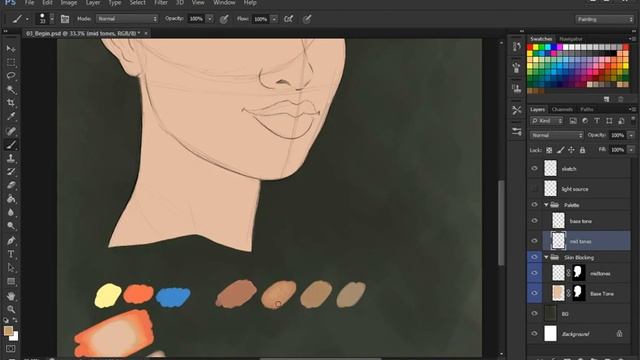This screenshot has height=360, width=640.
Task: Select the Rectangle shape tool
Action: pos(11,281)
